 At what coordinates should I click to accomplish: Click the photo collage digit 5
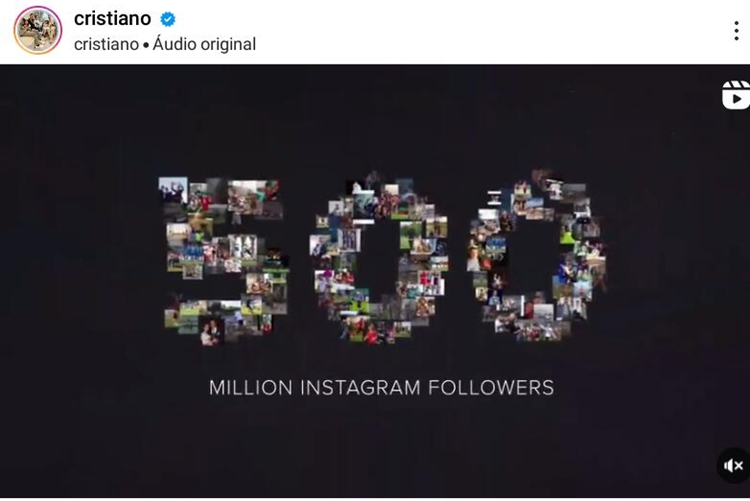(x=223, y=261)
